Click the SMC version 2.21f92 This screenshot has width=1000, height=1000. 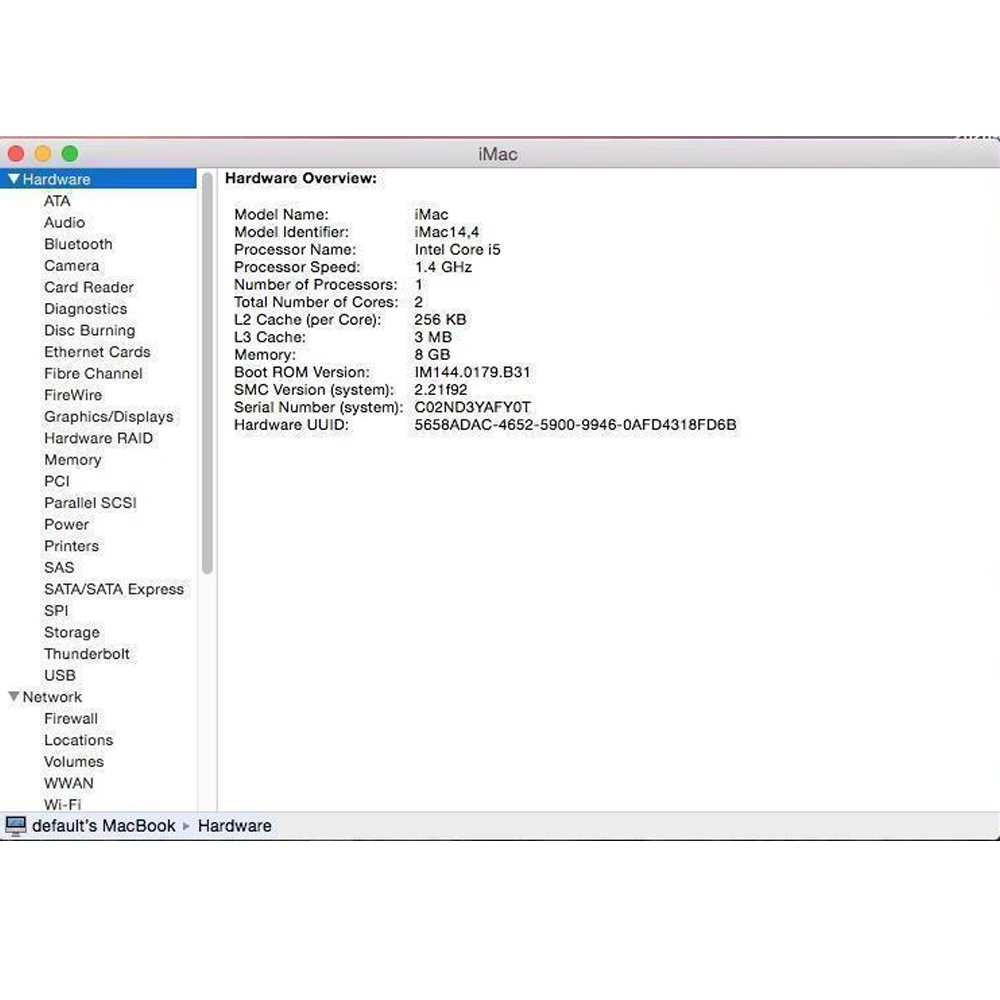coord(441,390)
